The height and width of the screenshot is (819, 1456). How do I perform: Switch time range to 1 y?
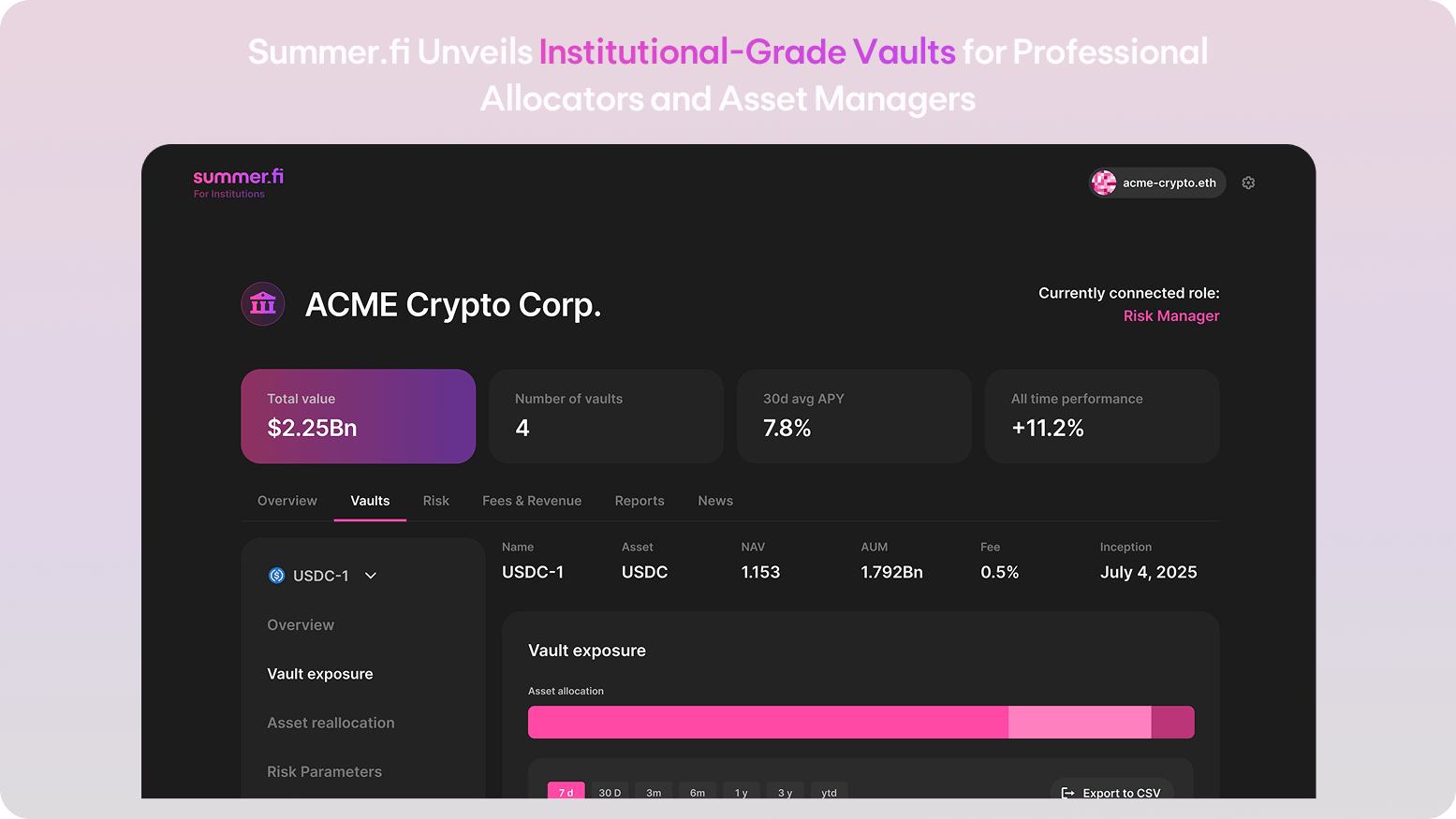click(741, 793)
